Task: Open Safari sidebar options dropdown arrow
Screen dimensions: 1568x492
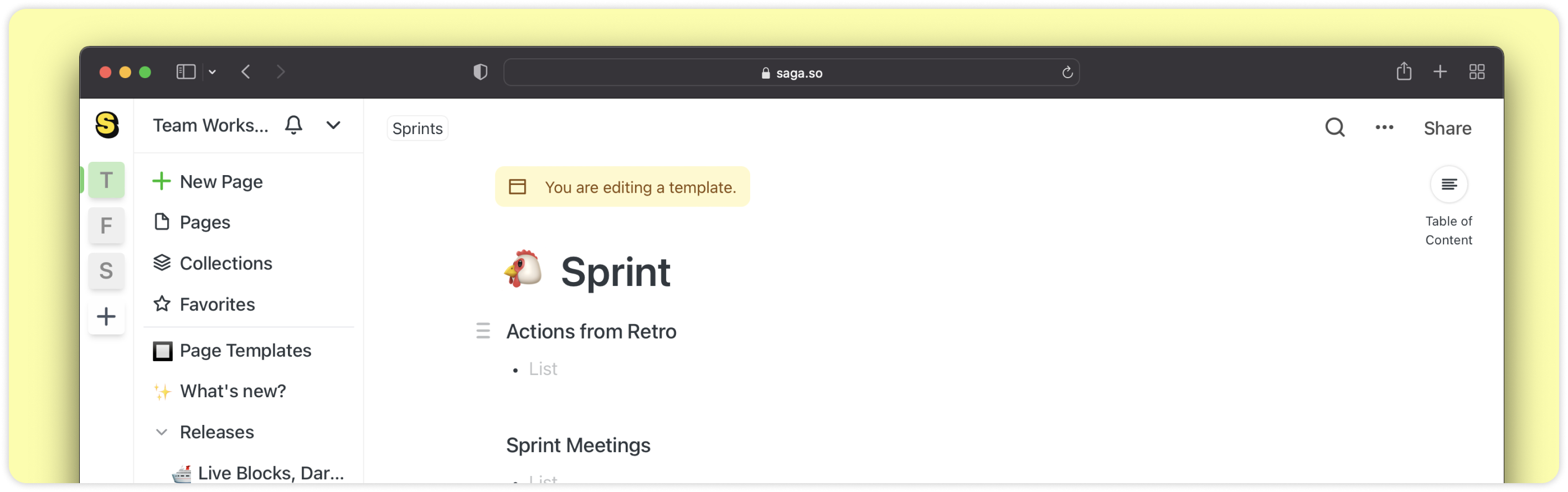Action: click(x=213, y=72)
